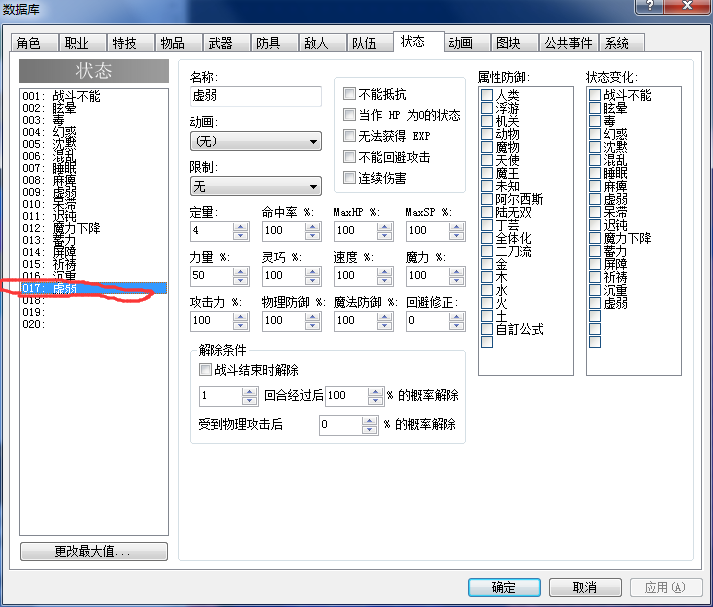Screen dimensions: 713x607
Task: Click the 更改最大值... button
Action: click(x=94, y=552)
